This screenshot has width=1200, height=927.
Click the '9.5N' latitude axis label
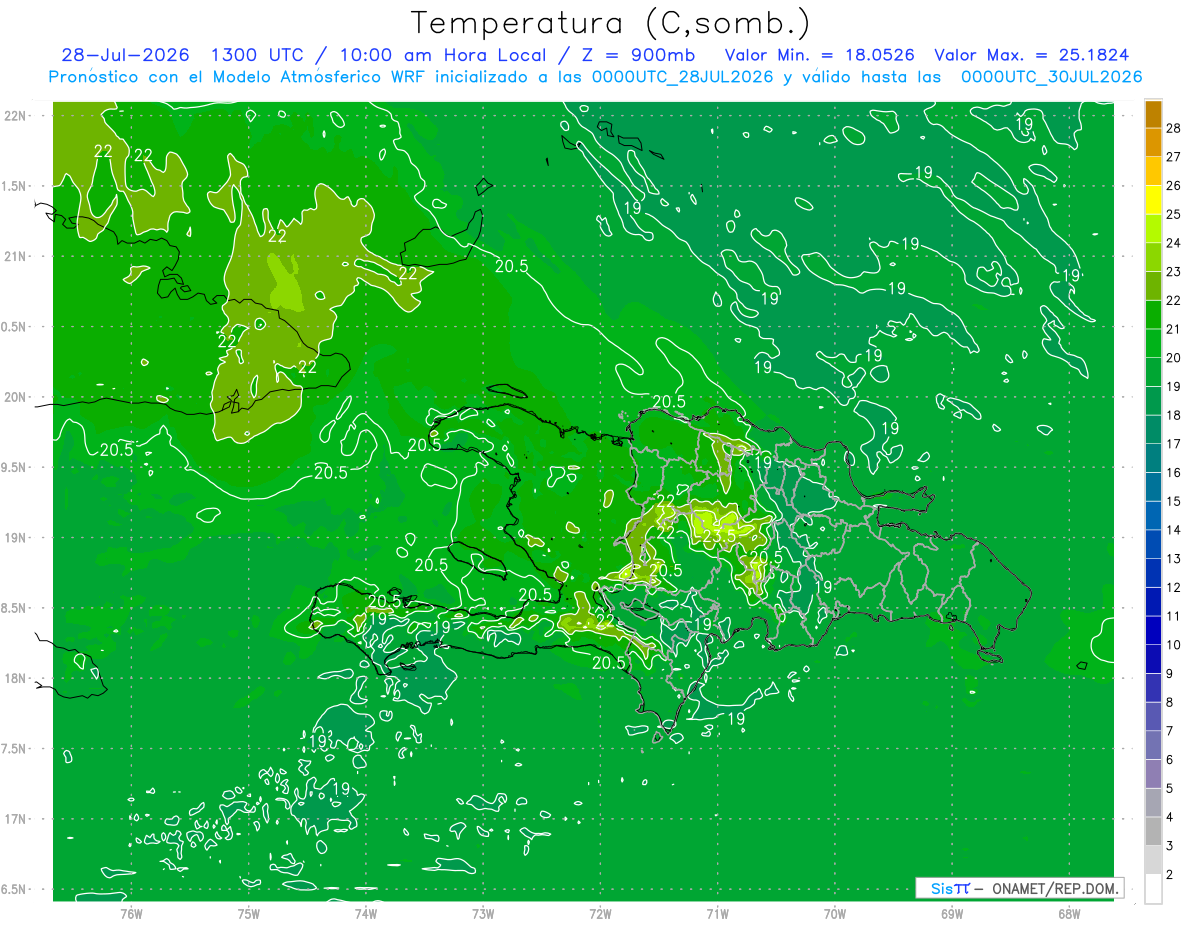pyautogui.click(x=14, y=467)
